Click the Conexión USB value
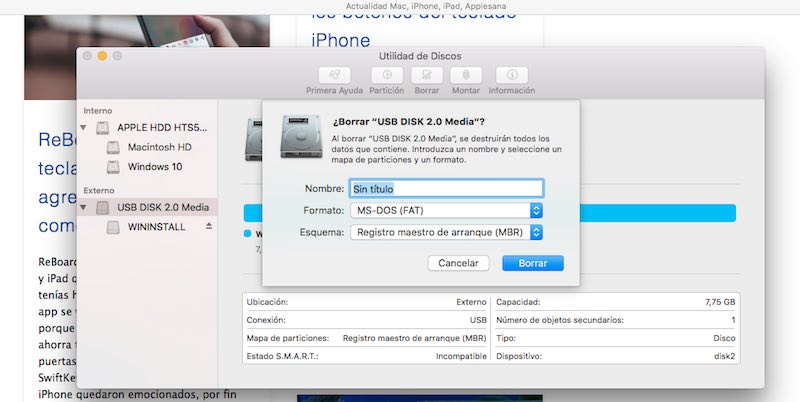 [x=478, y=320]
